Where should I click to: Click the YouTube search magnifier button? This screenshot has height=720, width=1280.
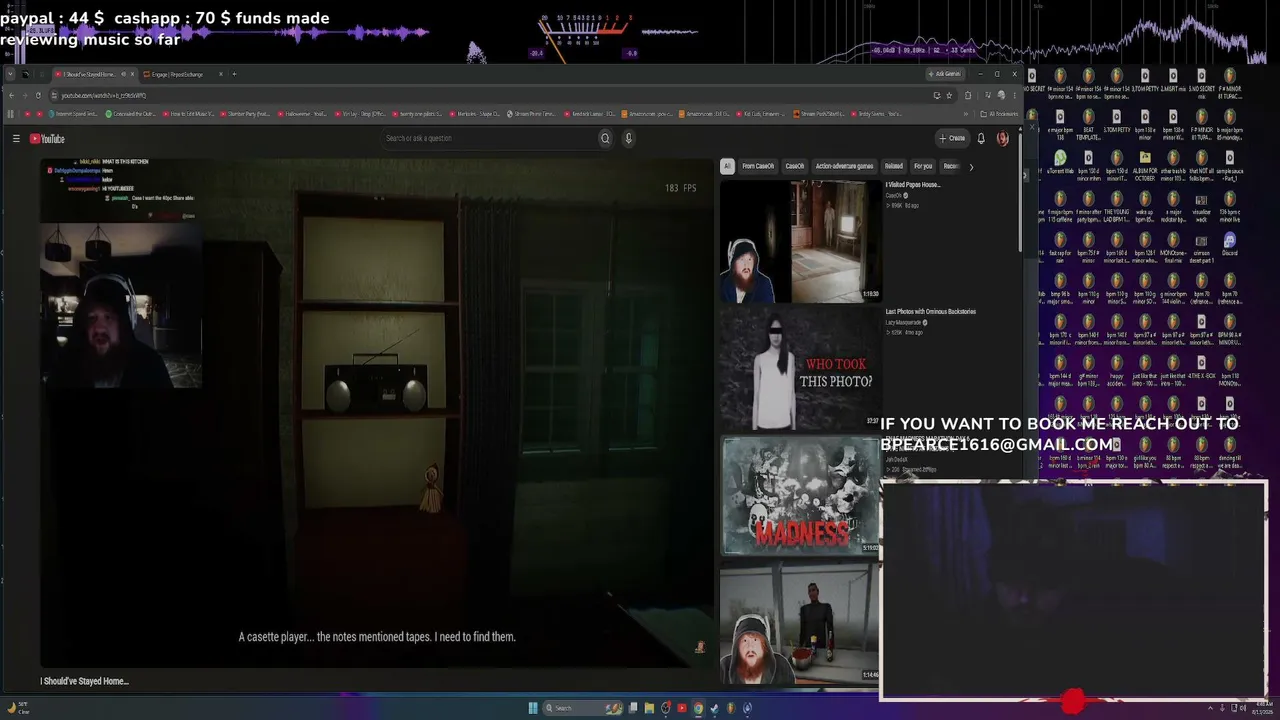pos(605,138)
